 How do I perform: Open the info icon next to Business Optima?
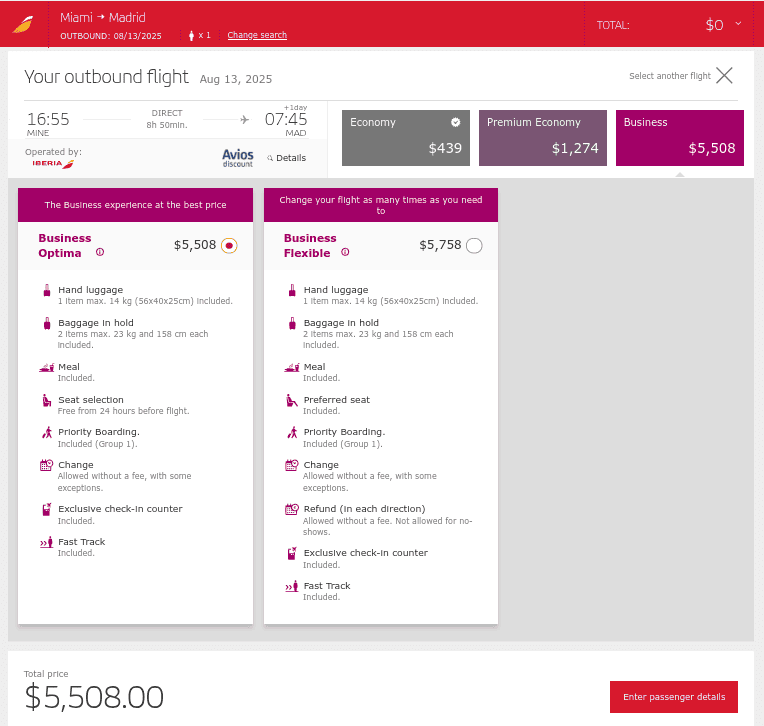click(x=100, y=252)
